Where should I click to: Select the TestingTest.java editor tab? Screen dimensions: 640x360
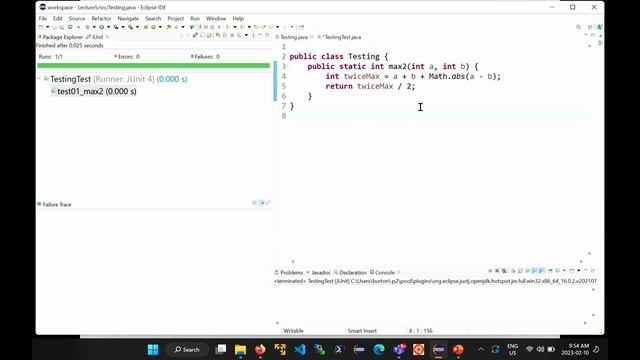pos(340,37)
